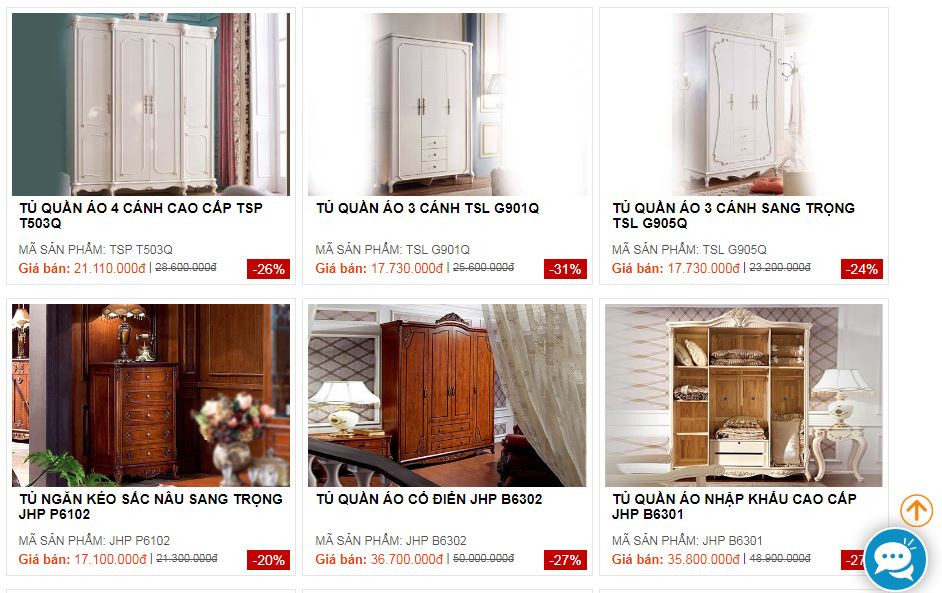942x593 pixels.
Task: Open the TỦ NGĂN KÉO SẮC NÂU SANG TRỌNG title link
Action: 150,506
